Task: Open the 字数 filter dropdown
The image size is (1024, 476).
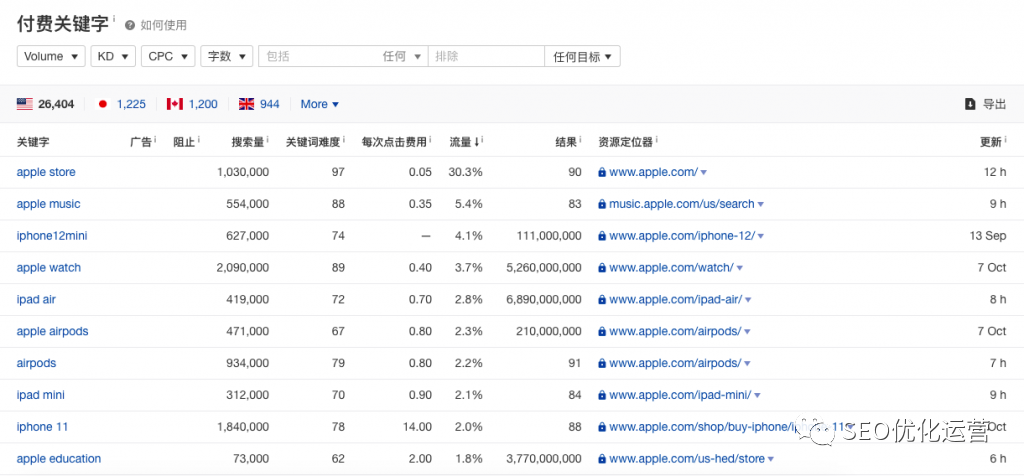Action: click(227, 56)
